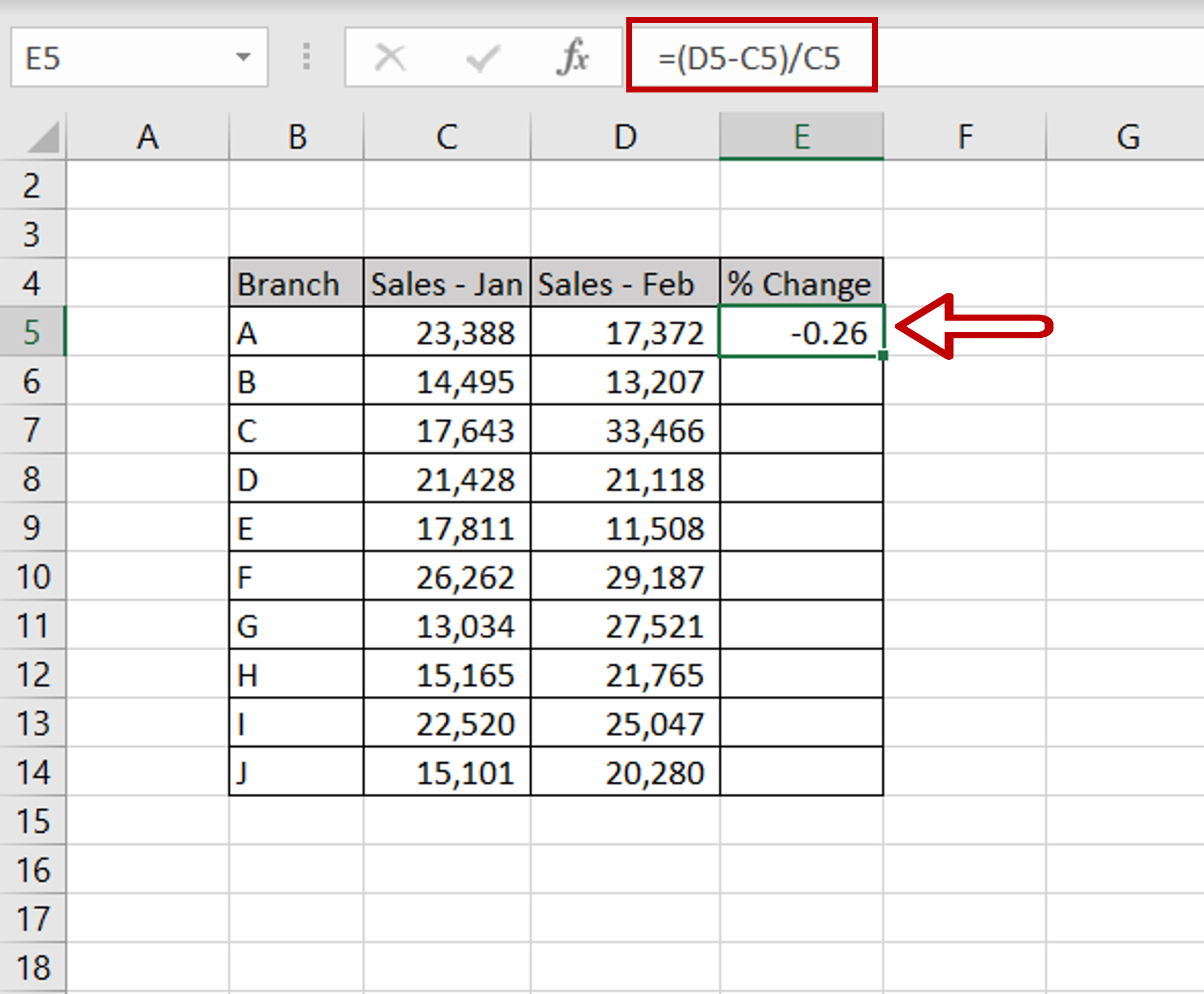The image size is (1204, 994).
Task: Click the fill handle of cell E5
Action: pyautogui.click(x=883, y=355)
